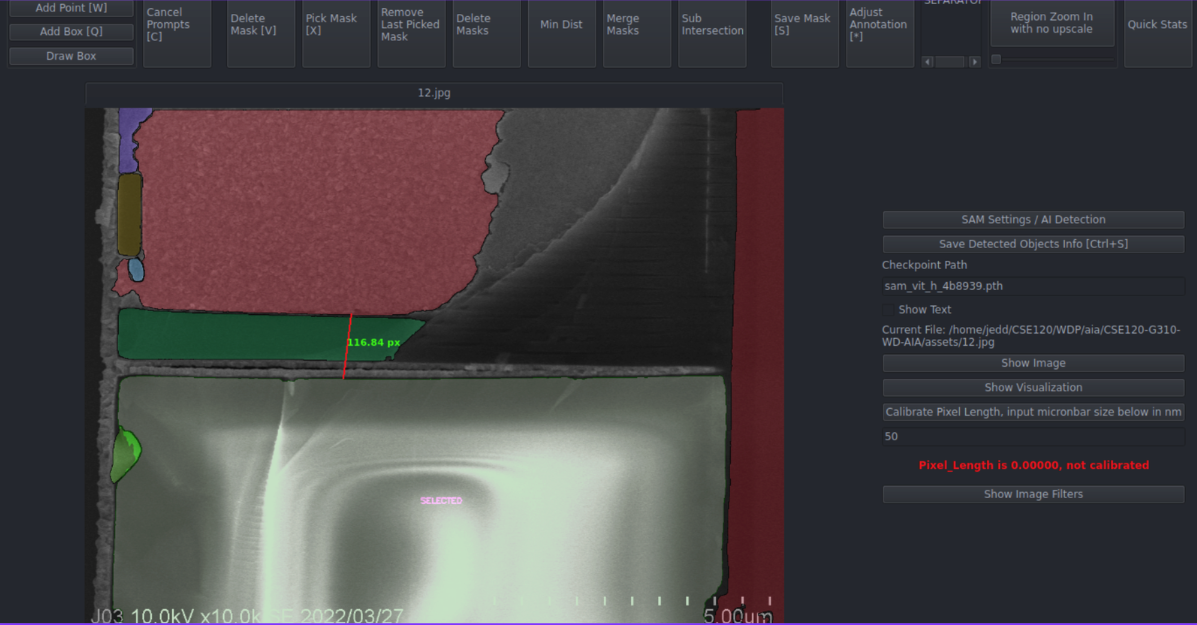Select the Add Box [Q] button
This screenshot has height=625, width=1197.
(71, 31)
